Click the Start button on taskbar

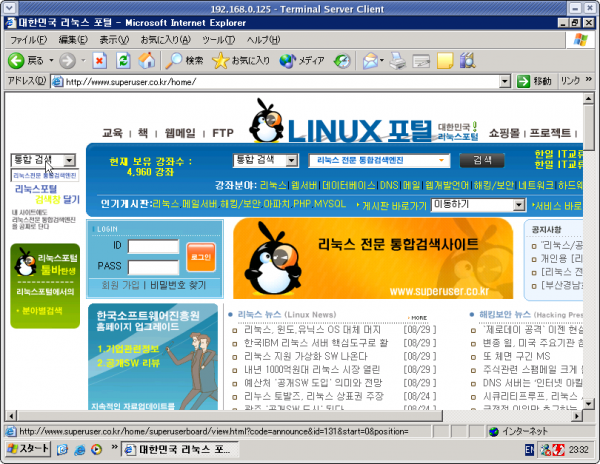coord(28,449)
